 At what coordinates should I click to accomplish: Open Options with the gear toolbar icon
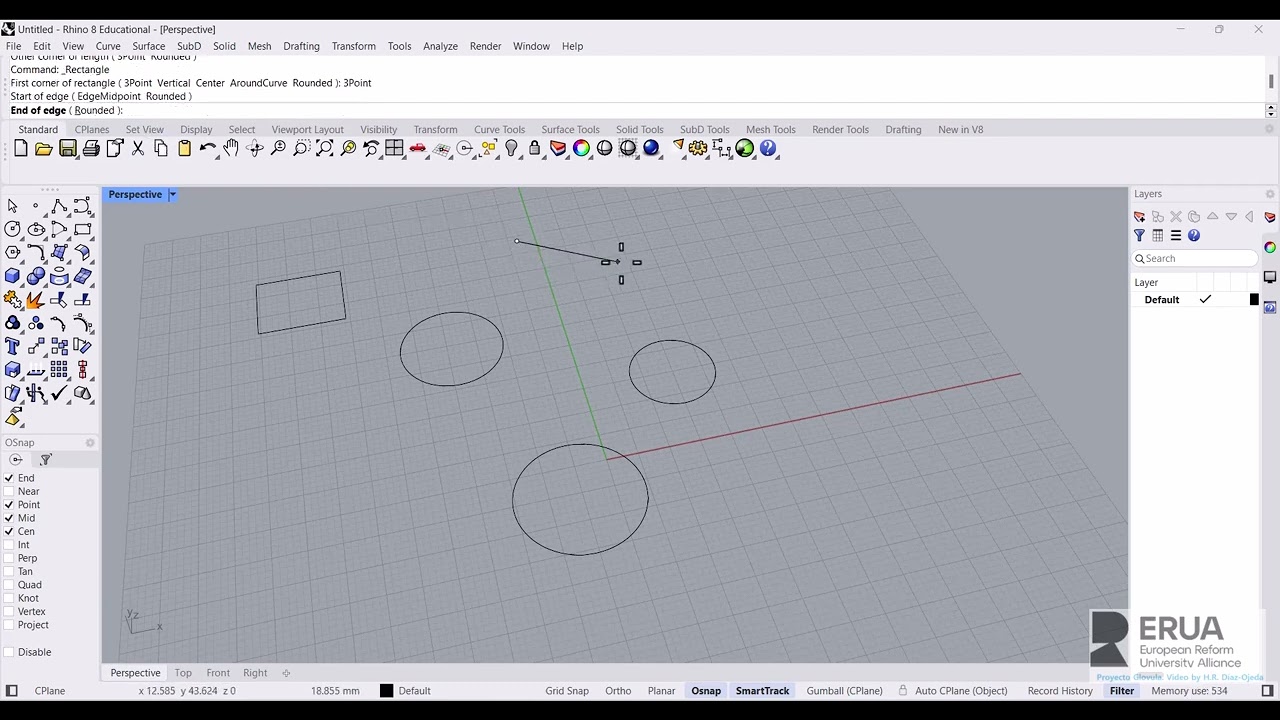click(x=698, y=148)
